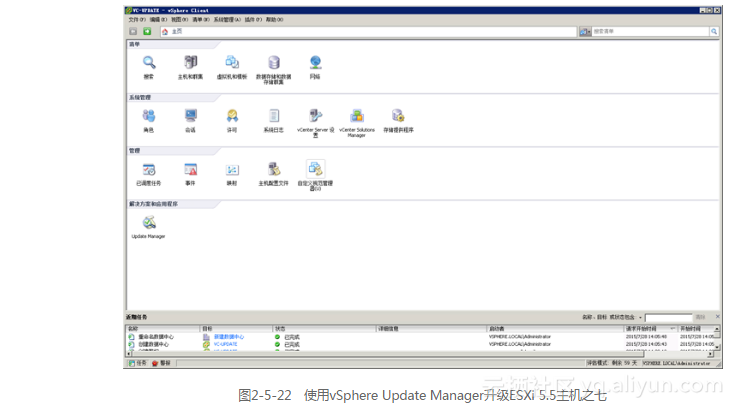Open the 会话 sessions monitor icon
The image size is (734, 409).
pyautogui.click(x=191, y=116)
